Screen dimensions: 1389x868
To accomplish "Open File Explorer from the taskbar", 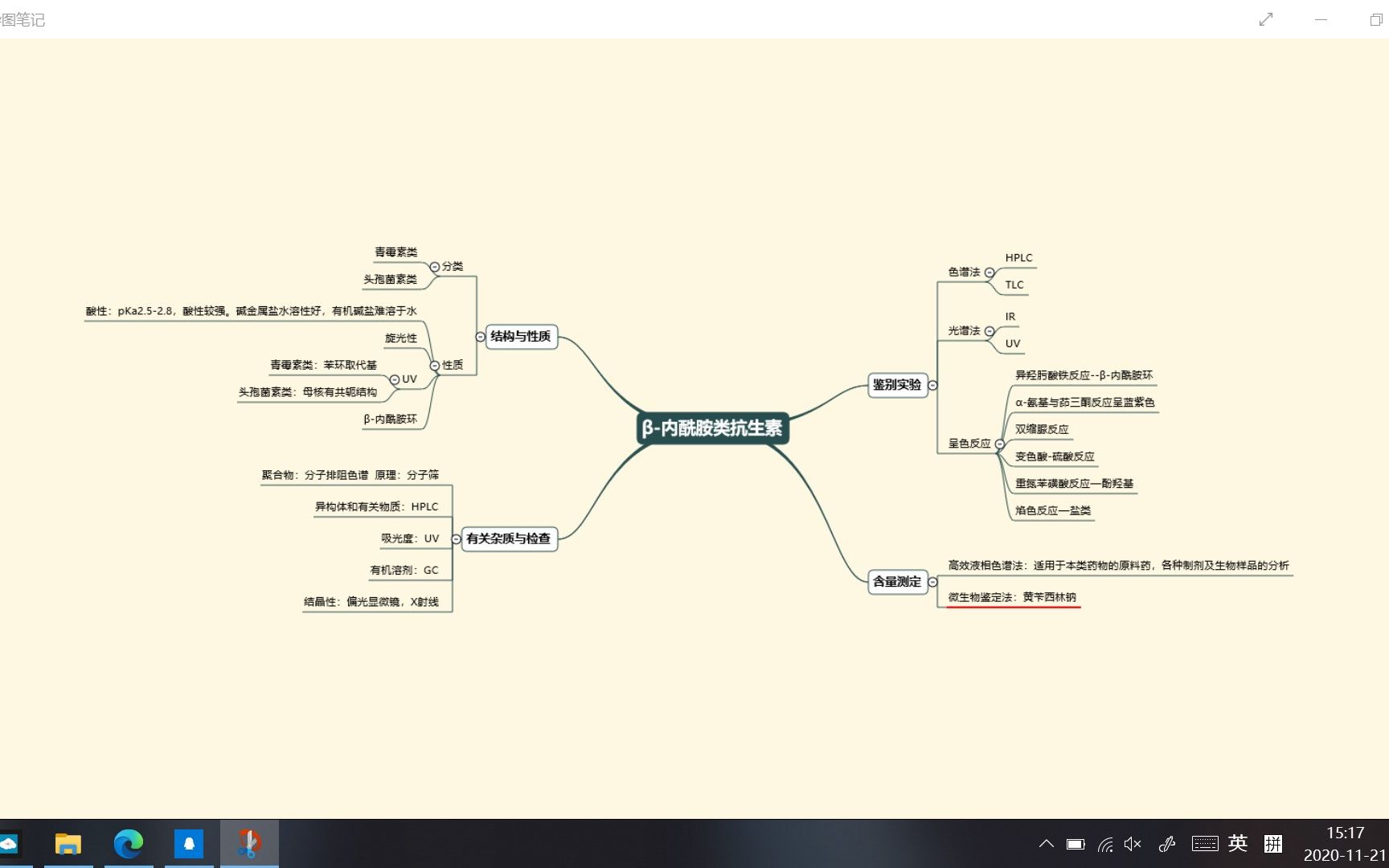I will pos(68,844).
